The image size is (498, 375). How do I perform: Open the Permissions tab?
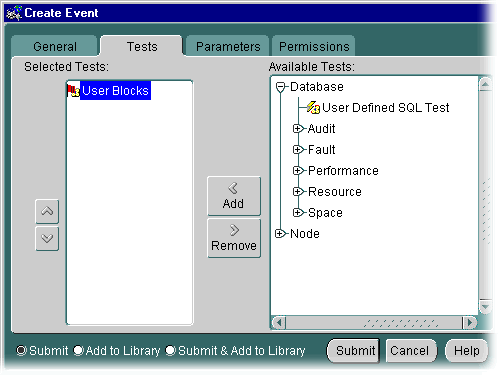coord(314,46)
